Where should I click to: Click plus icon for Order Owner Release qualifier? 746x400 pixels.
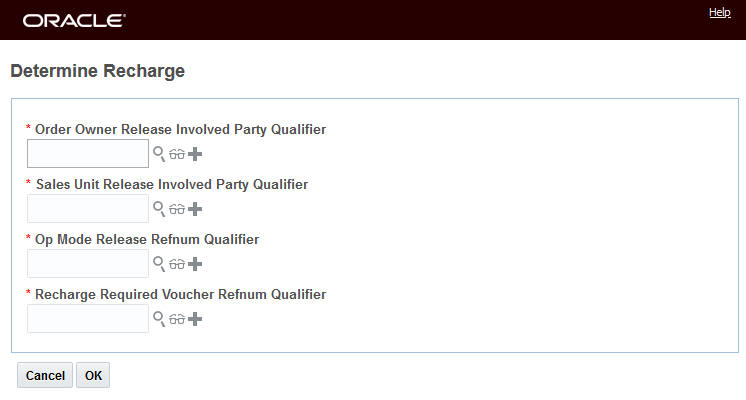coord(195,154)
